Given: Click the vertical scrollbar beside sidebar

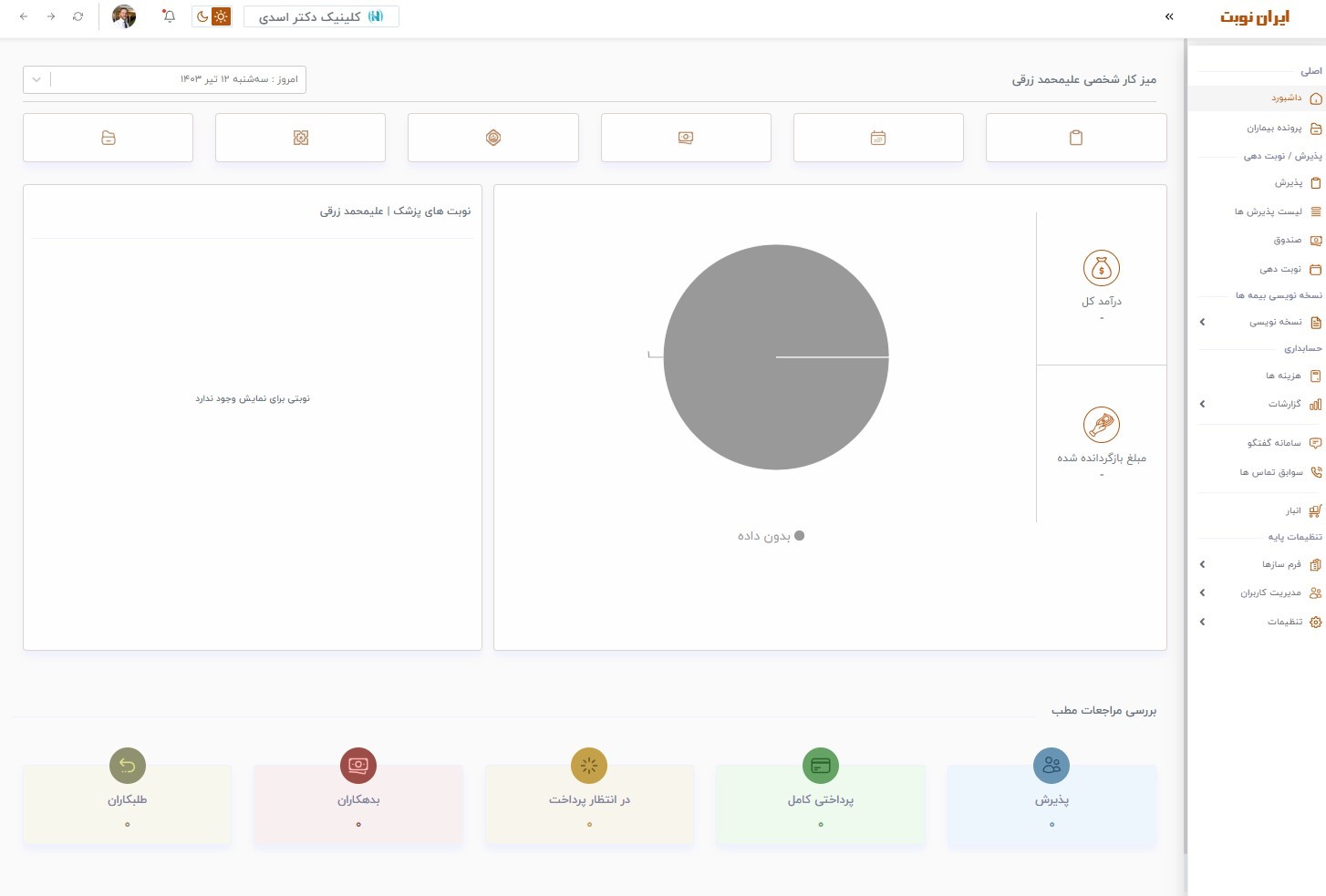Looking at the screenshot, I should pyautogui.click(x=1186, y=447).
